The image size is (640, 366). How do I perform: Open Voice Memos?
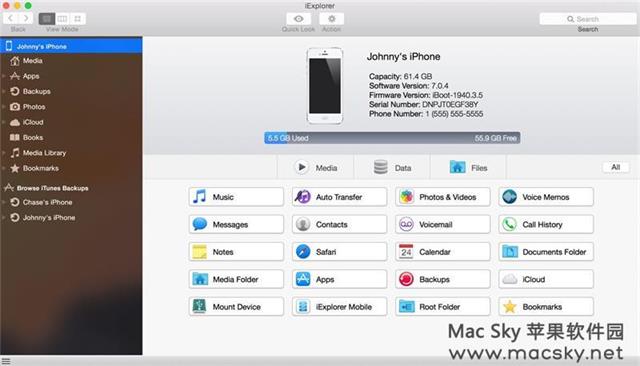(546, 197)
